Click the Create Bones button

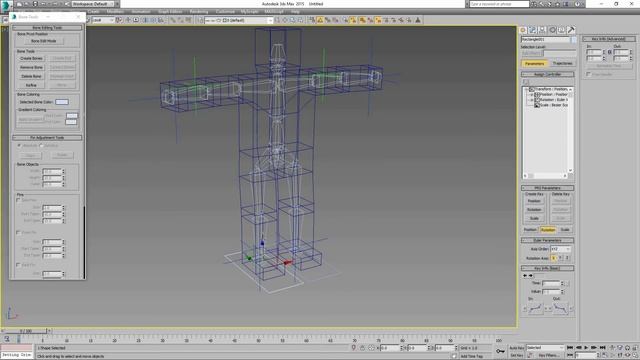click(x=31, y=58)
